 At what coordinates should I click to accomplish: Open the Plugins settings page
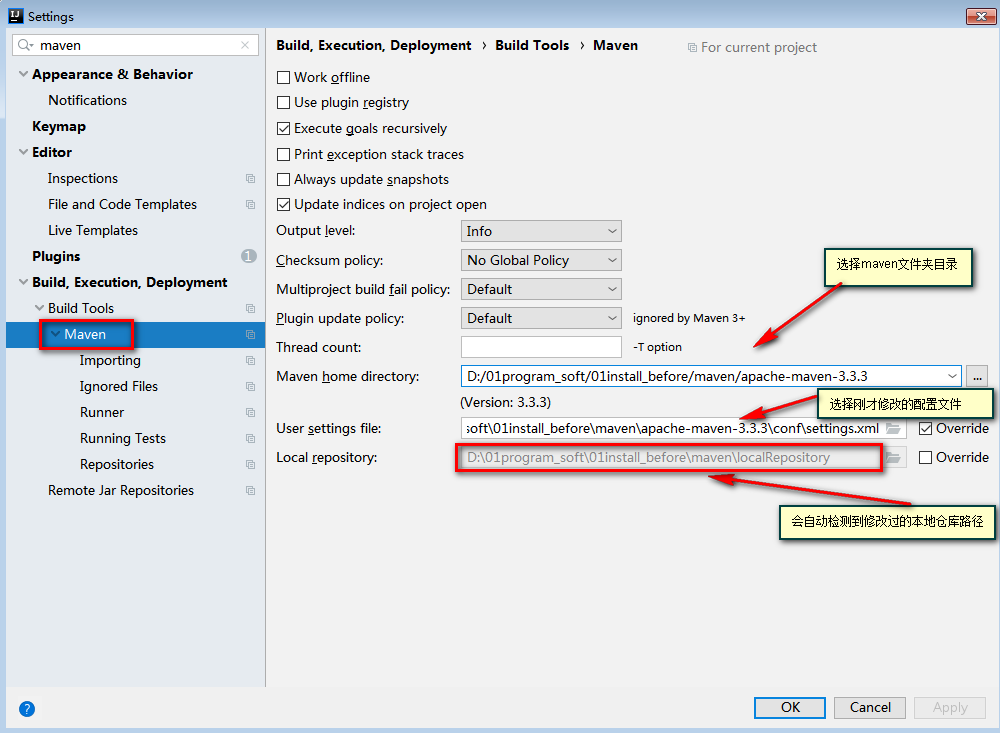tap(56, 256)
